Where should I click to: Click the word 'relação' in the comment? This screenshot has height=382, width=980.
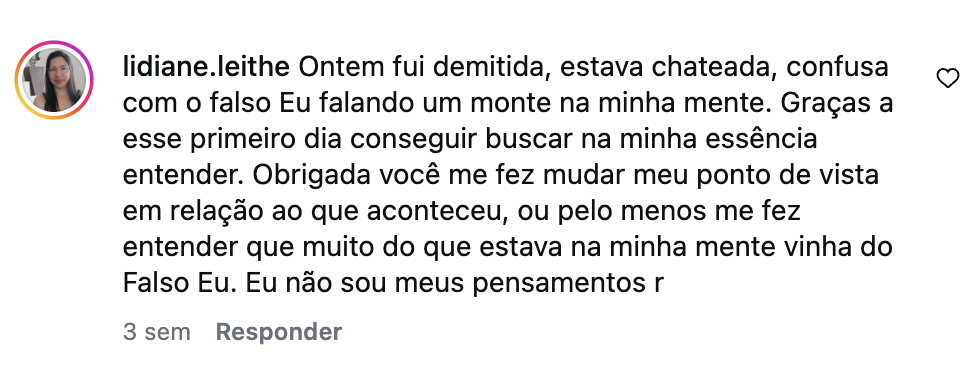pyautogui.click(x=214, y=213)
